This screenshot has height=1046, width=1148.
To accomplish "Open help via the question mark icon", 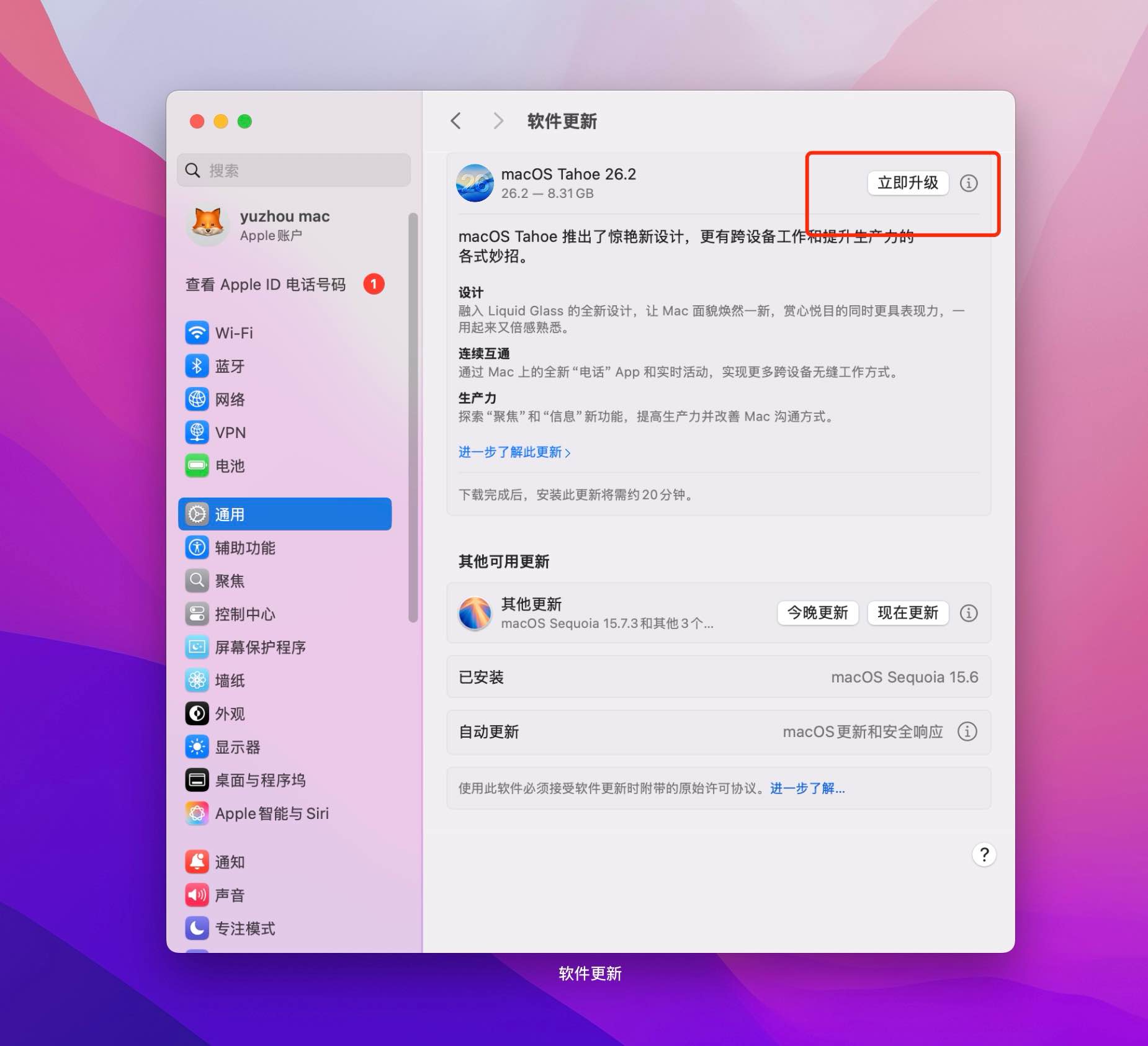I will 984,855.
